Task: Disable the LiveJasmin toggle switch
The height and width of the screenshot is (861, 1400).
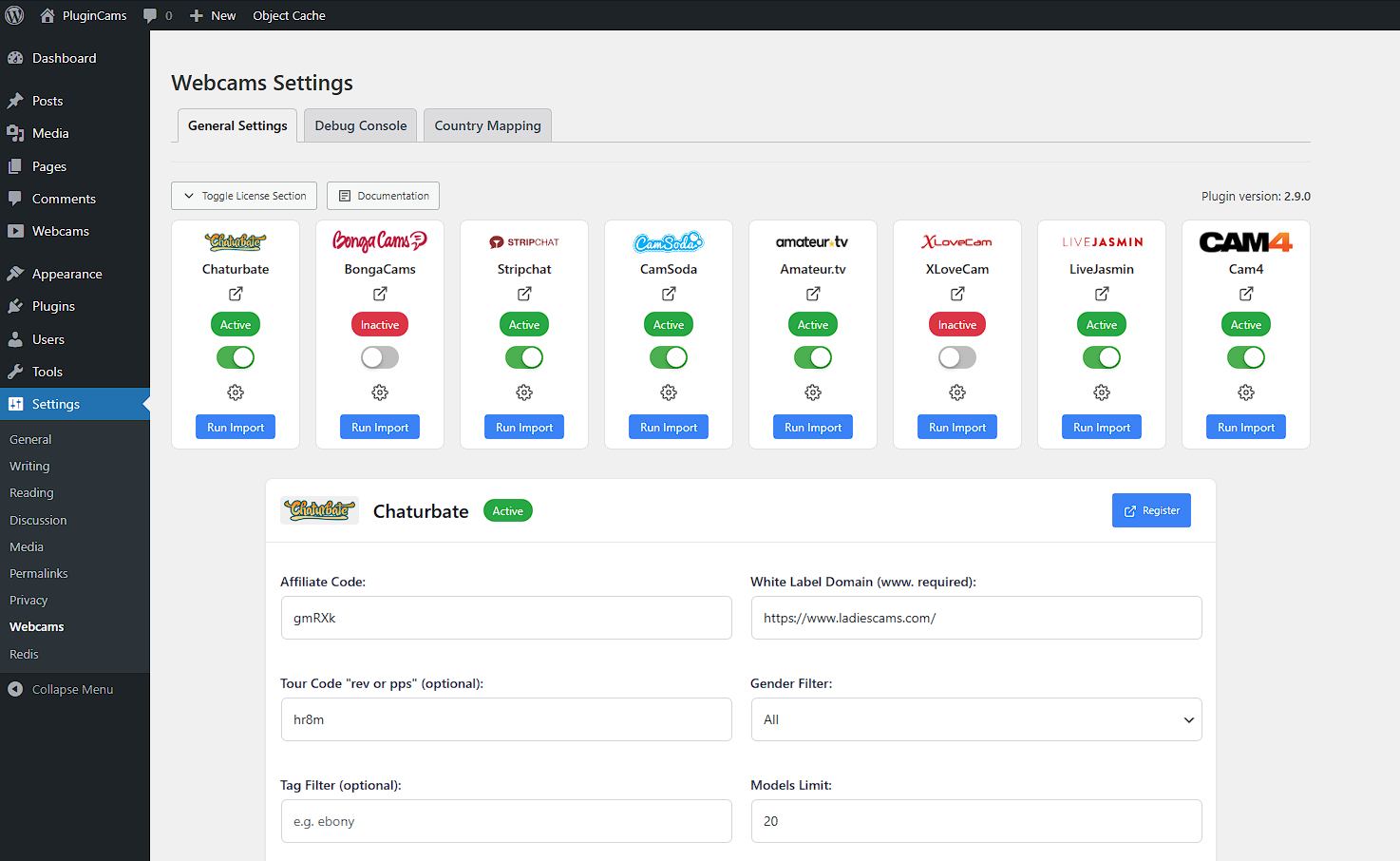Action: click(x=1102, y=357)
